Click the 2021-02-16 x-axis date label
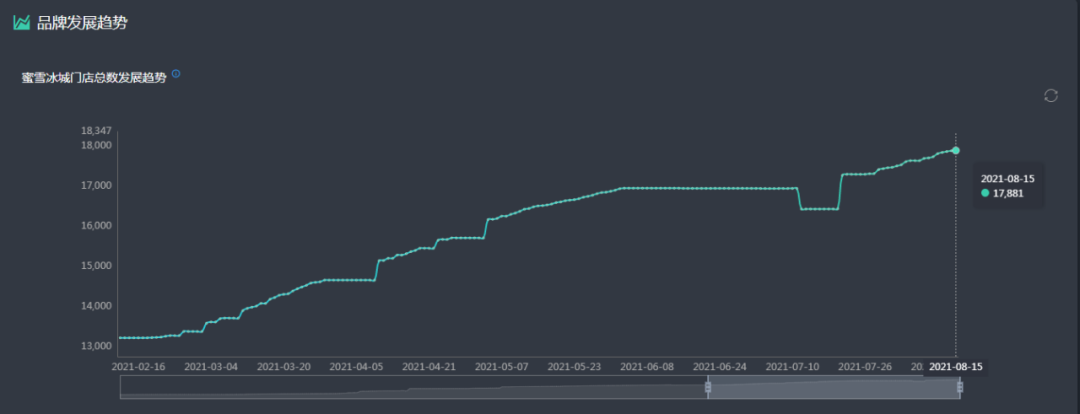Image resolution: width=1080 pixels, height=414 pixels. tap(138, 366)
